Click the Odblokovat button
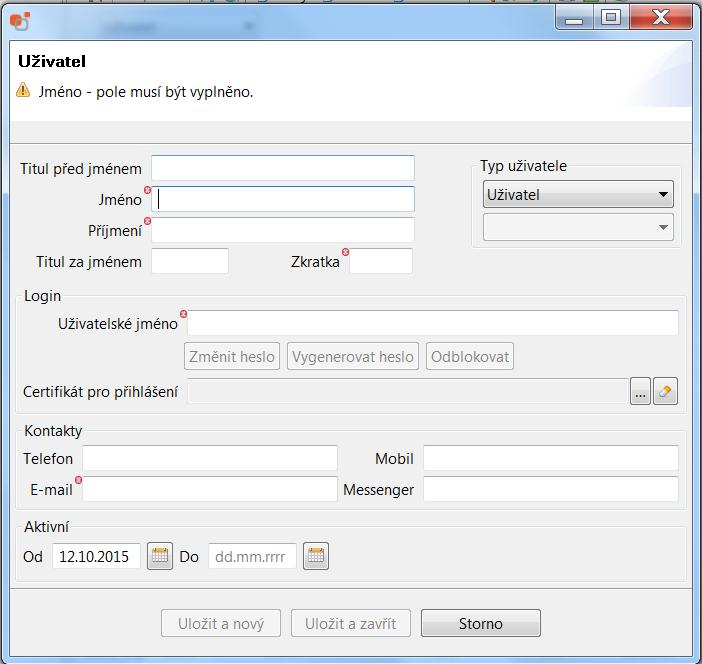The height and width of the screenshot is (664, 702). (x=470, y=356)
